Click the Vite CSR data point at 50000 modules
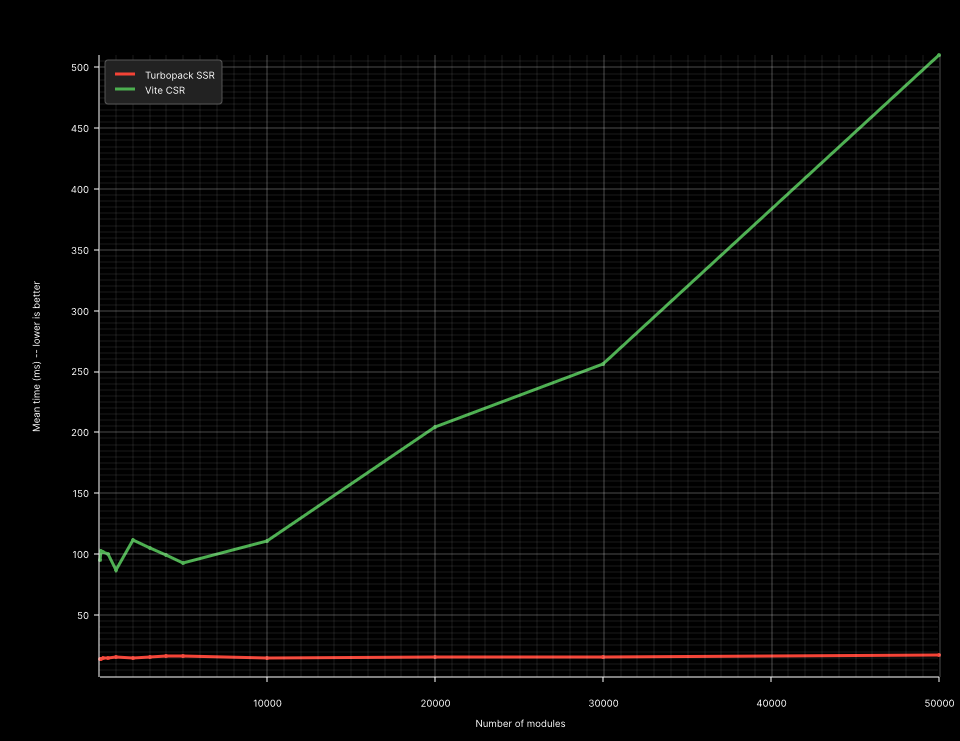This screenshot has width=960, height=741. pyautogui.click(x=939, y=55)
